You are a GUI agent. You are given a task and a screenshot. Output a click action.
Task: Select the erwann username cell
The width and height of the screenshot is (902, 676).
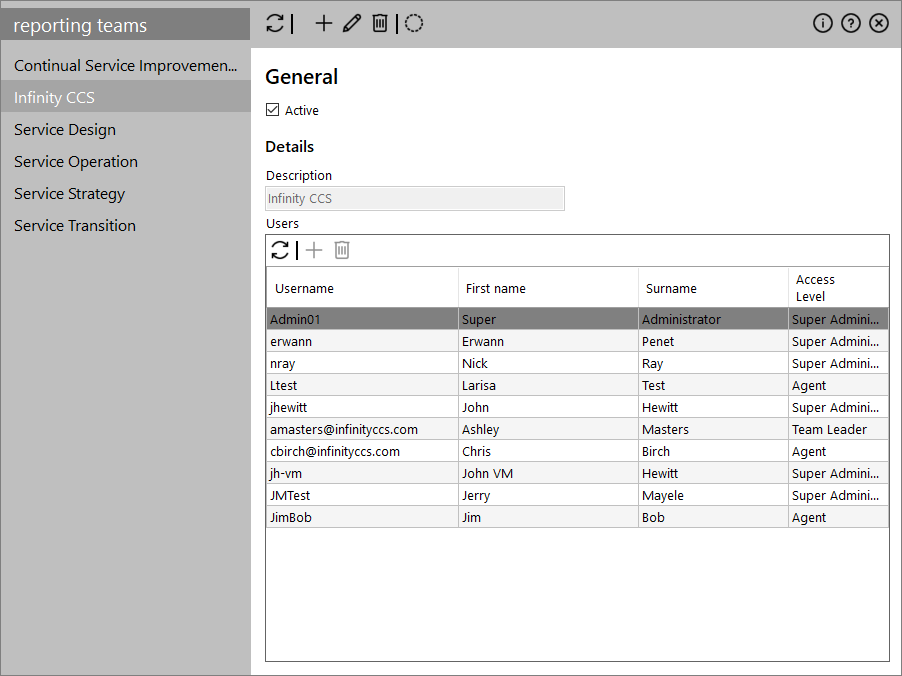tap(362, 341)
